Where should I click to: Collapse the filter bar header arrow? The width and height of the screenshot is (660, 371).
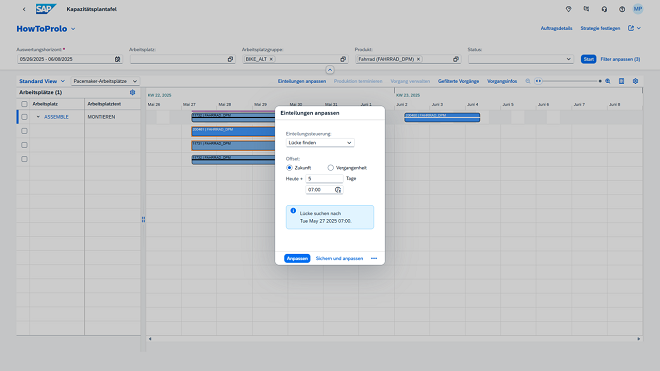coord(330,70)
